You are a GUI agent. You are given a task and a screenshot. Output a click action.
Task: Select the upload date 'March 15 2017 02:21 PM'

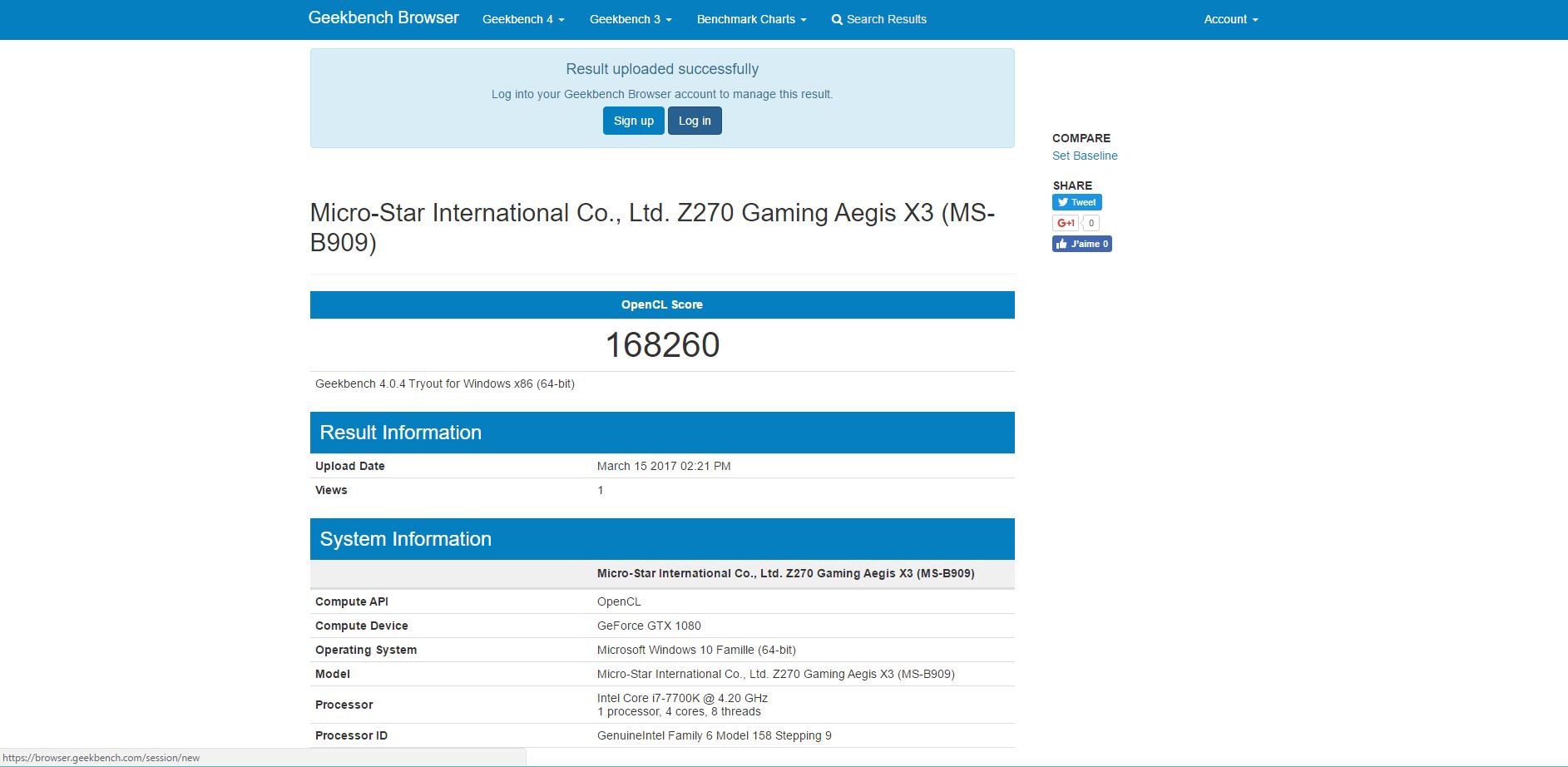point(664,466)
